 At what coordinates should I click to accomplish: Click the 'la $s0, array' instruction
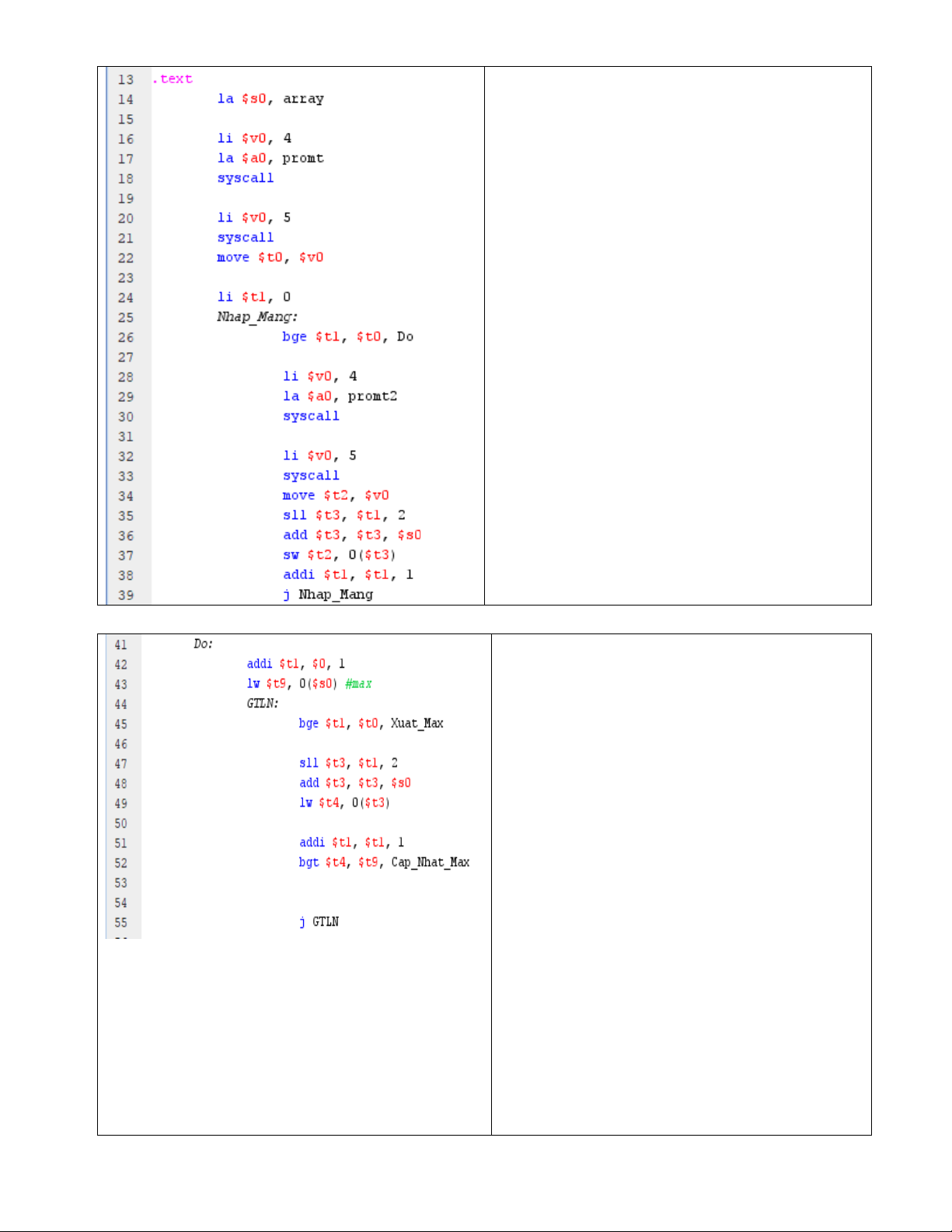coord(270,99)
